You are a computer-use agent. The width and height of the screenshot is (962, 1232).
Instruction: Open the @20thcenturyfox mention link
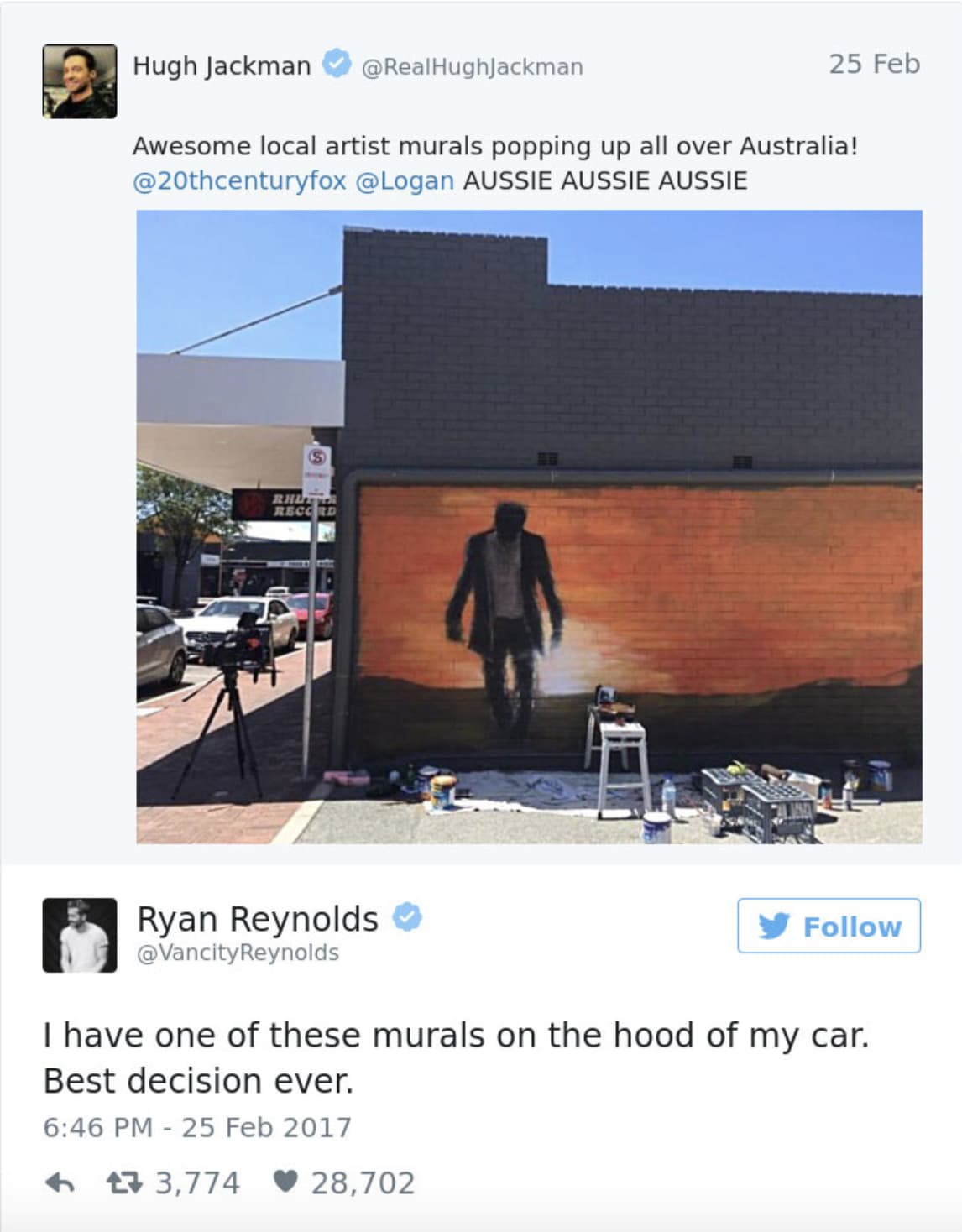tap(239, 180)
